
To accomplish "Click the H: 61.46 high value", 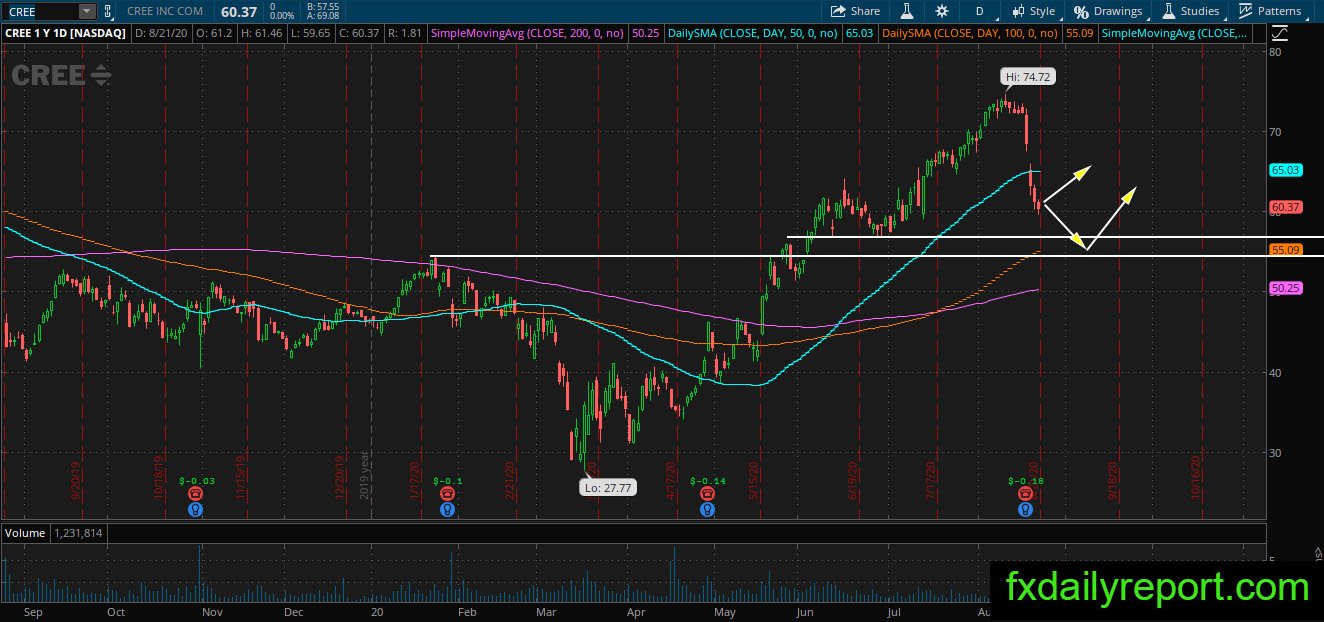I will pyautogui.click(x=262, y=33).
